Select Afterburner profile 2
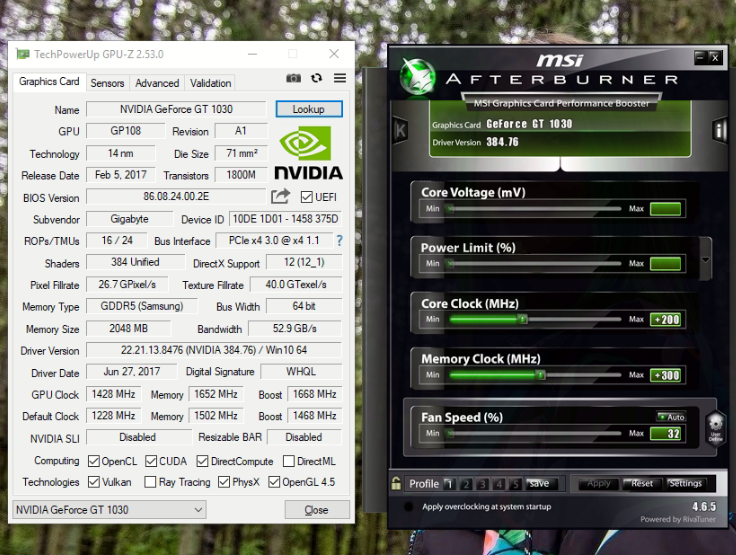 pyautogui.click(x=466, y=484)
